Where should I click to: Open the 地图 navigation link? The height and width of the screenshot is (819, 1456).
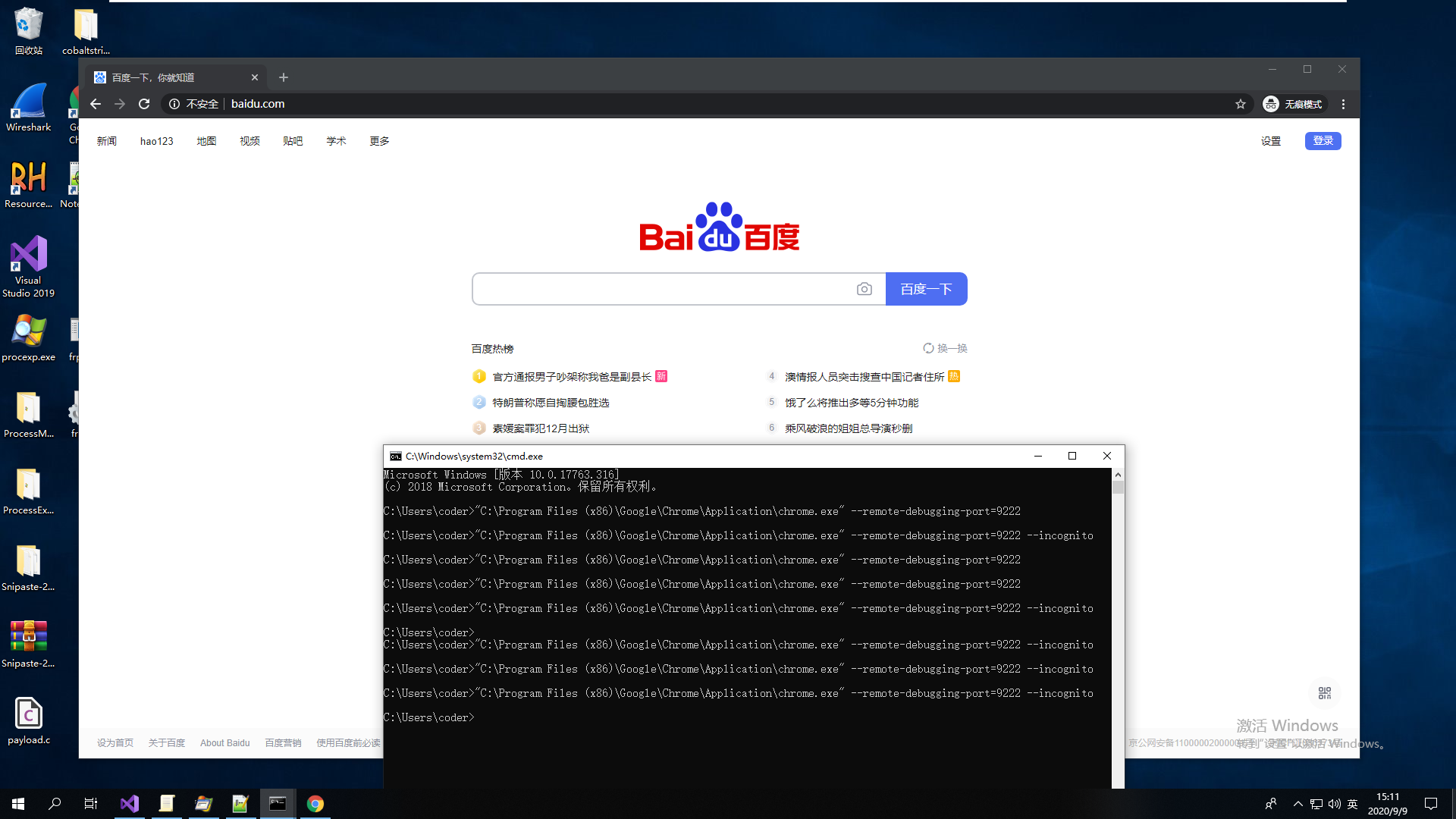point(206,141)
